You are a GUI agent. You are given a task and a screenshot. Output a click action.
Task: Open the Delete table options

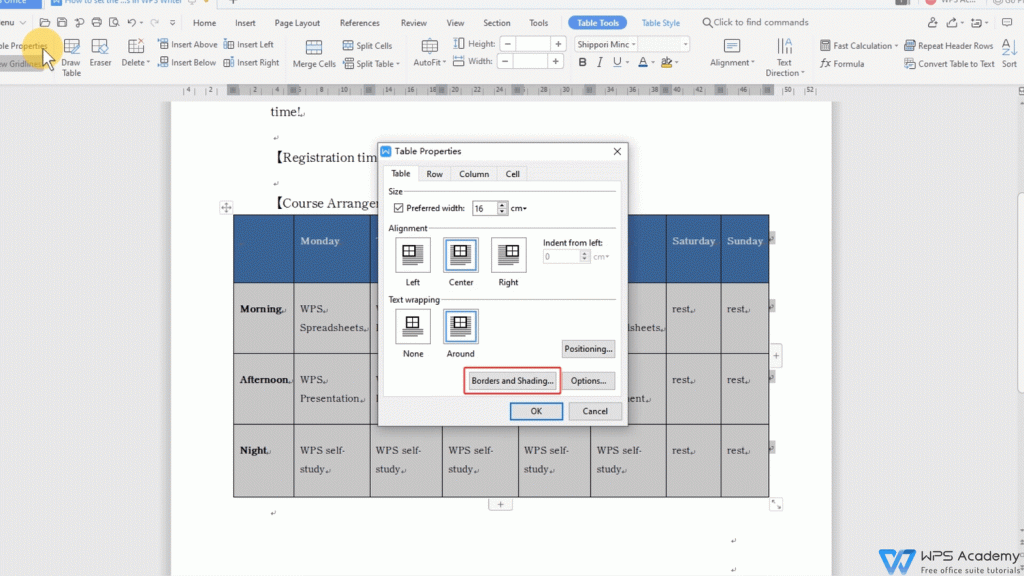[135, 52]
